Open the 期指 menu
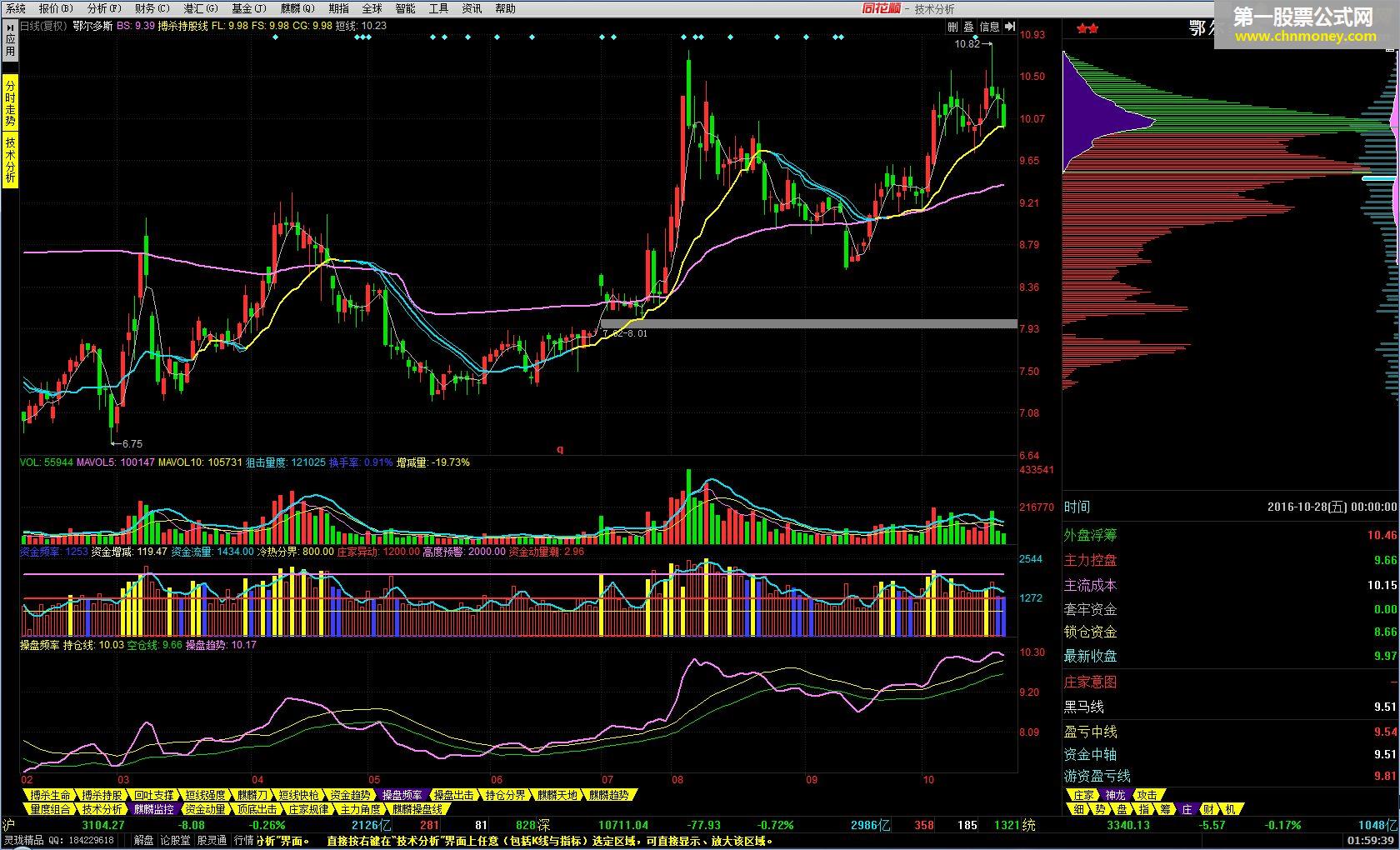1400x850 pixels. point(339,8)
